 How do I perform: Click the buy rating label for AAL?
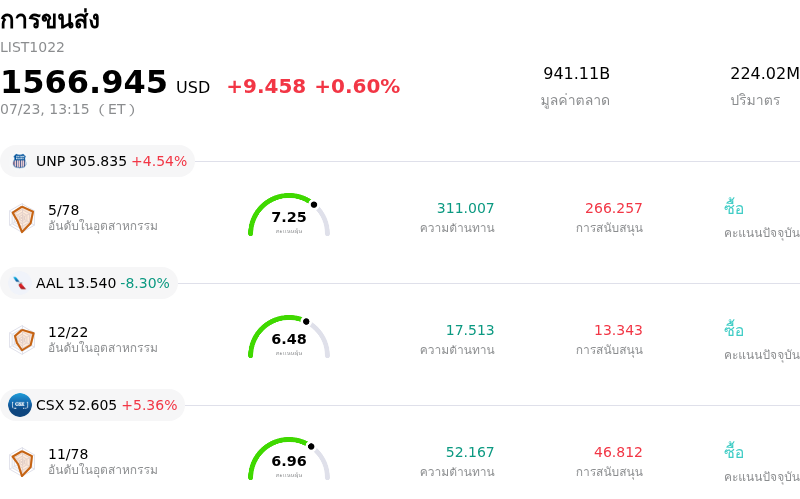click(x=734, y=330)
